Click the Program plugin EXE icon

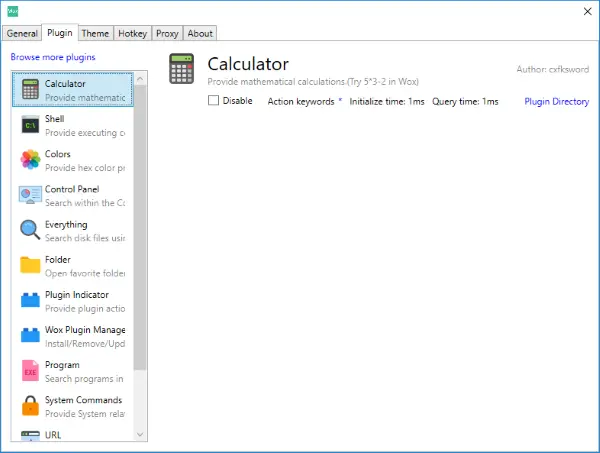[30, 370]
